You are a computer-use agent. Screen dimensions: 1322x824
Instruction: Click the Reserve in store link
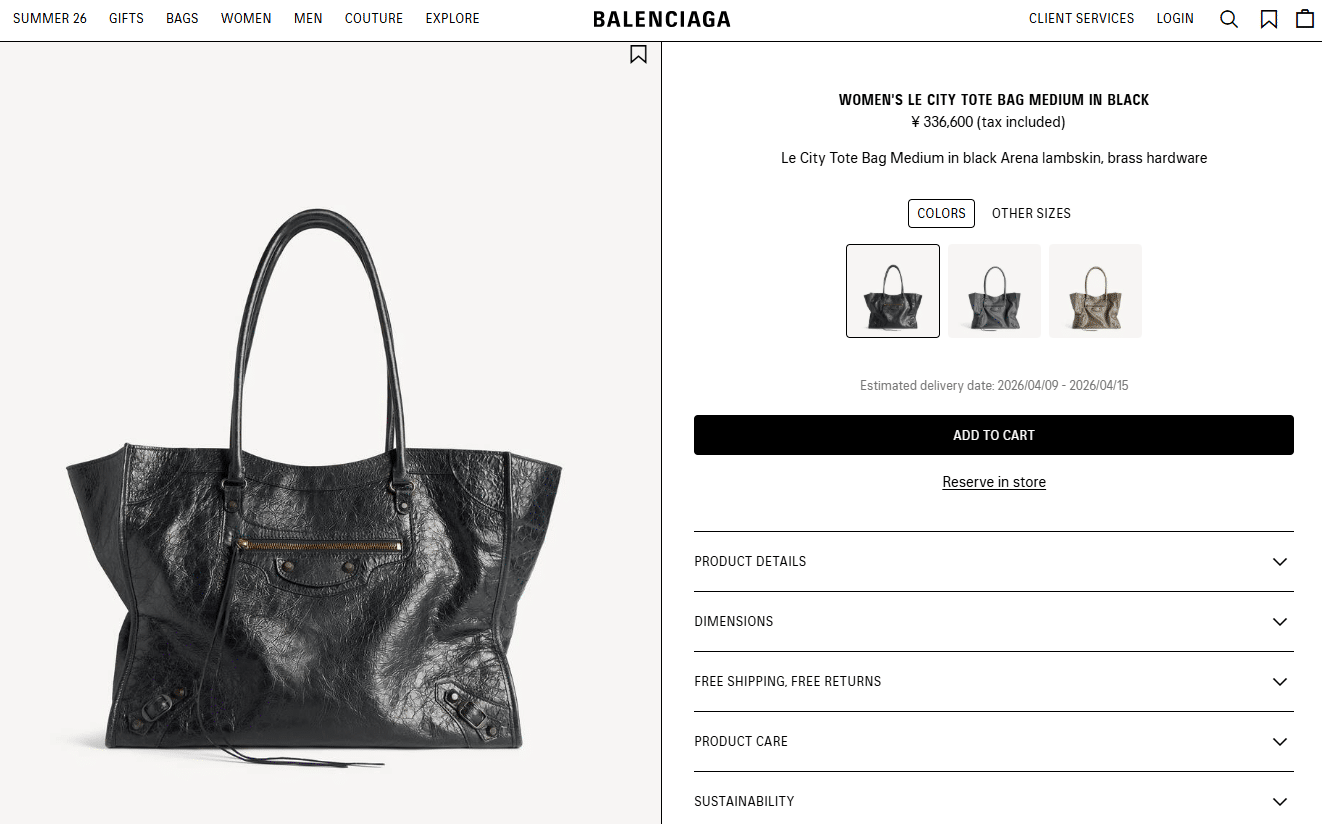click(994, 482)
